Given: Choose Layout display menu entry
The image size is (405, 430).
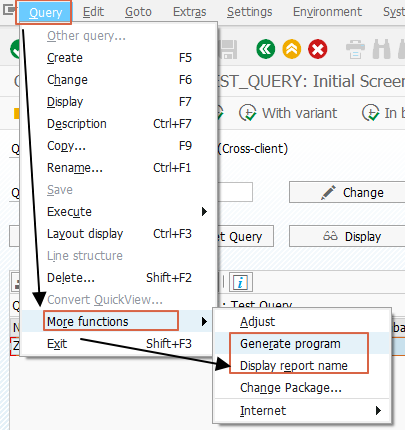Looking at the screenshot, I should (x=119, y=234).
